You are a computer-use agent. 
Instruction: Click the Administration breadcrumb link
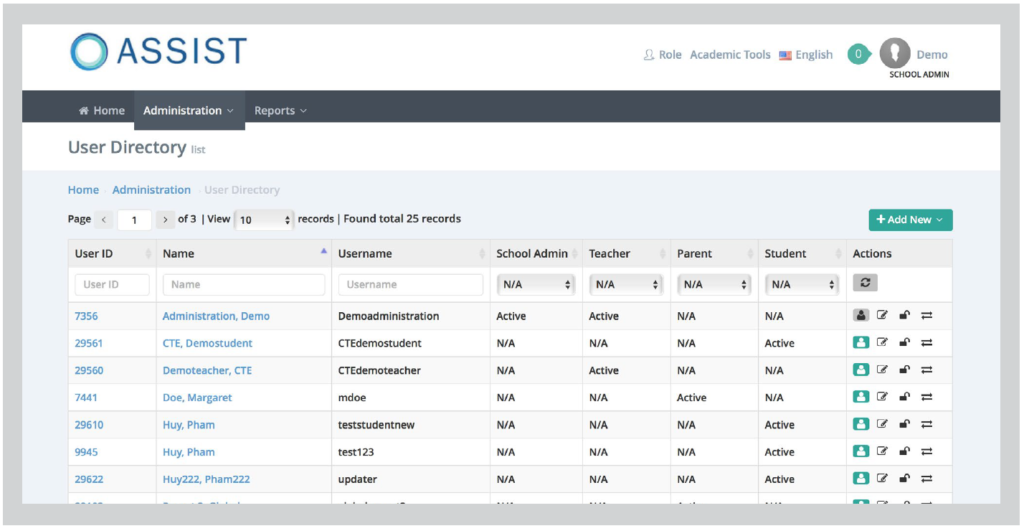(x=152, y=190)
